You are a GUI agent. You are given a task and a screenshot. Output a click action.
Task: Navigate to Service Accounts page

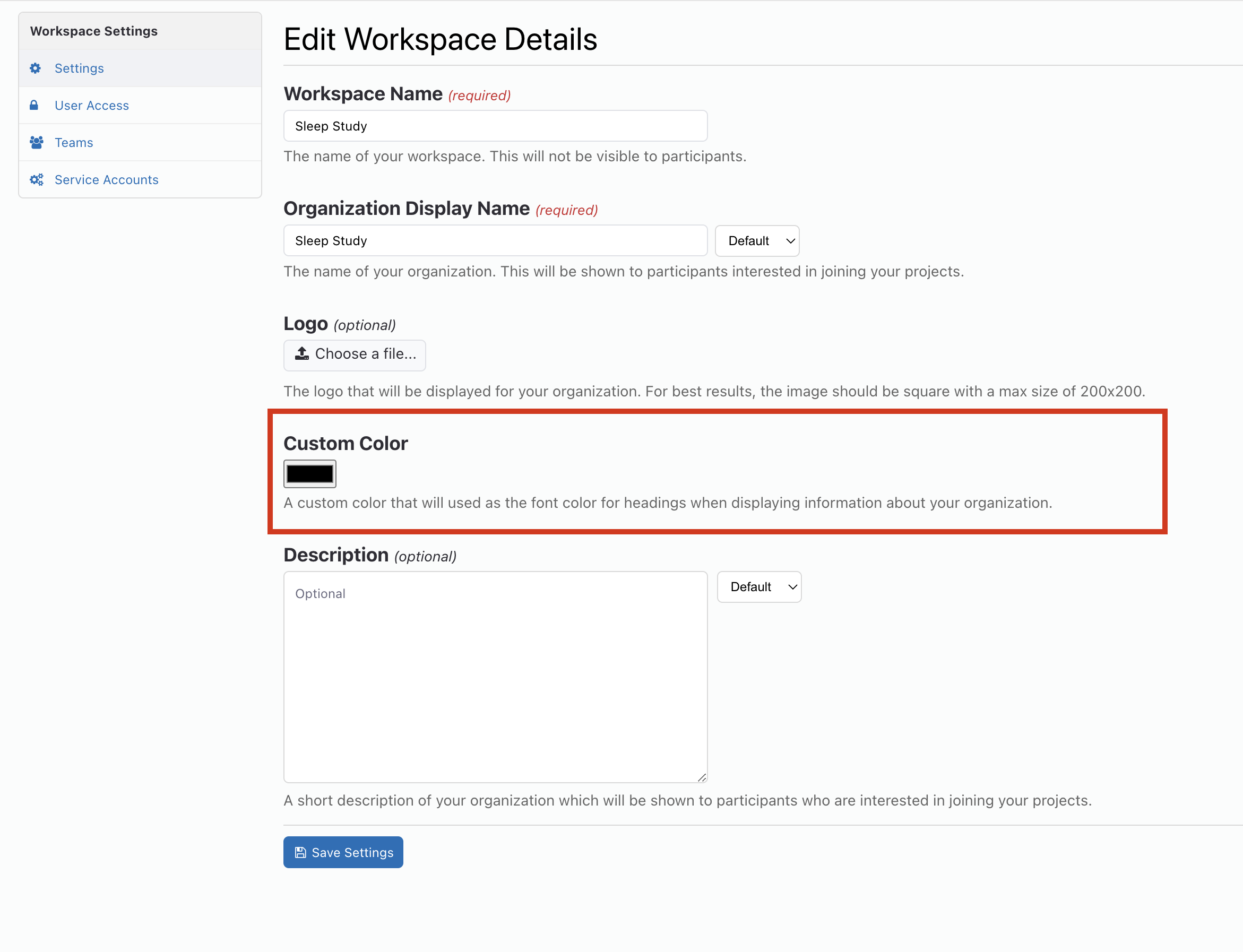pyautogui.click(x=107, y=180)
